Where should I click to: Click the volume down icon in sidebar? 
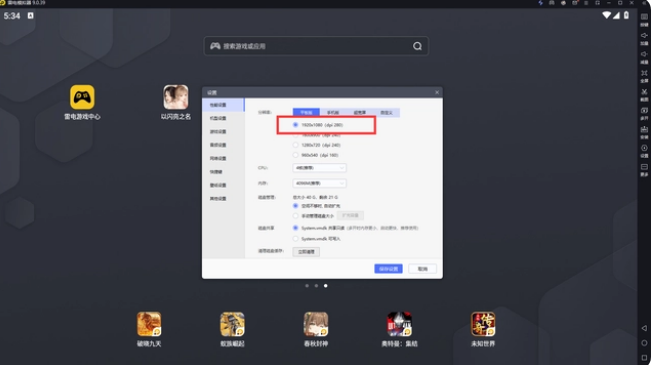(x=644, y=57)
